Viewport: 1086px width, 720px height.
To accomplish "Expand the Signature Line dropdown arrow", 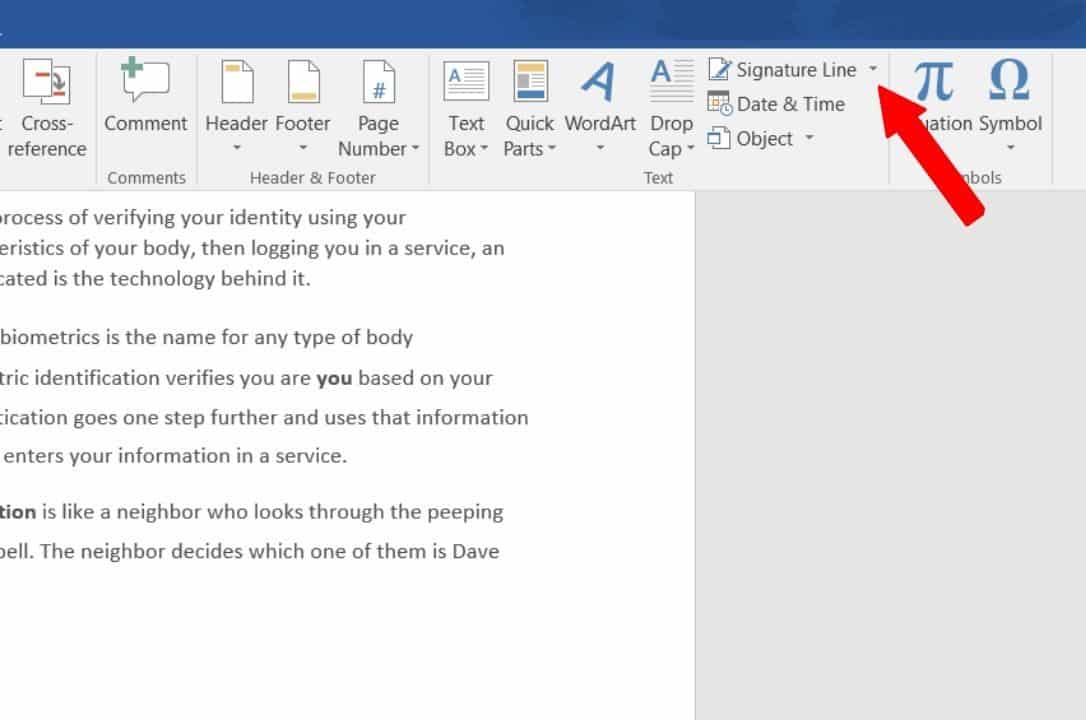I will tap(873, 69).
